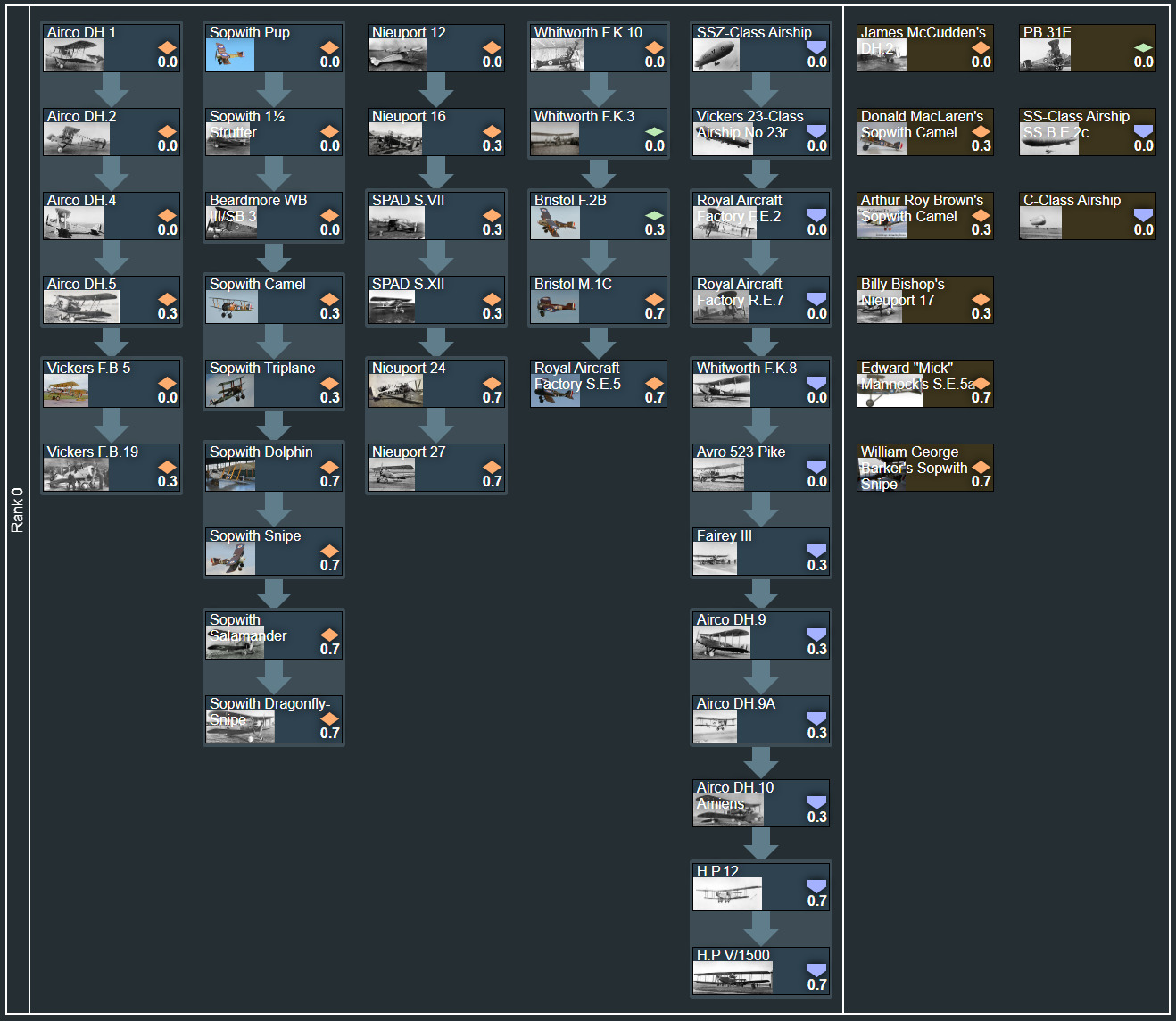Click the blue bomber icon on SSZ-Class Airship
The width and height of the screenshot is (1176, 1021).
pos(816,47)
